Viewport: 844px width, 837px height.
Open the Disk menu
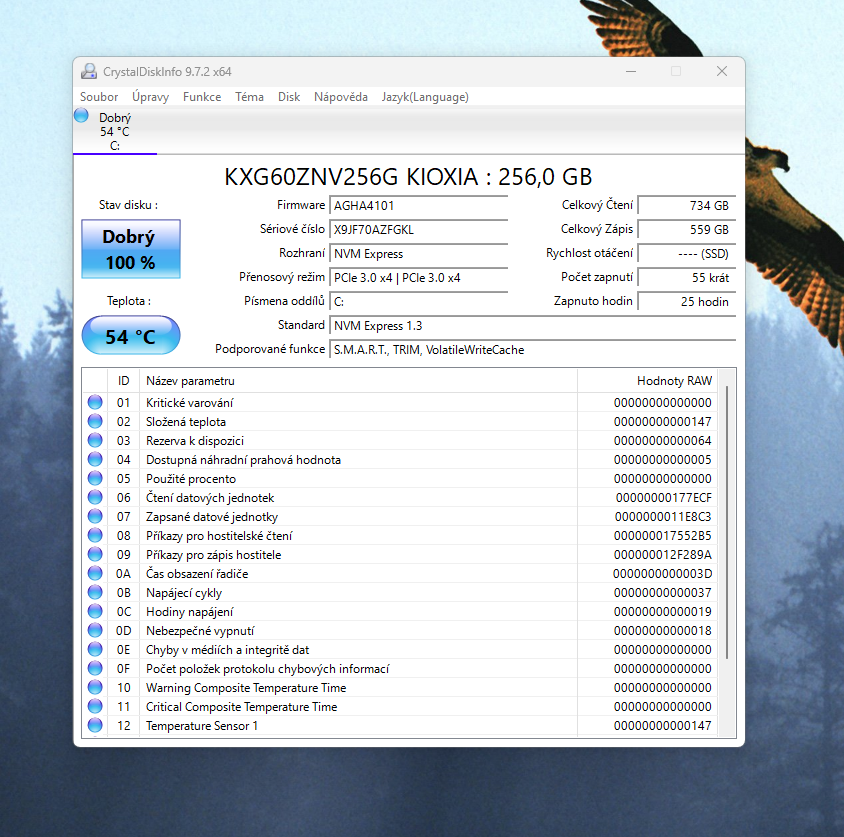(x=289, y=97)
